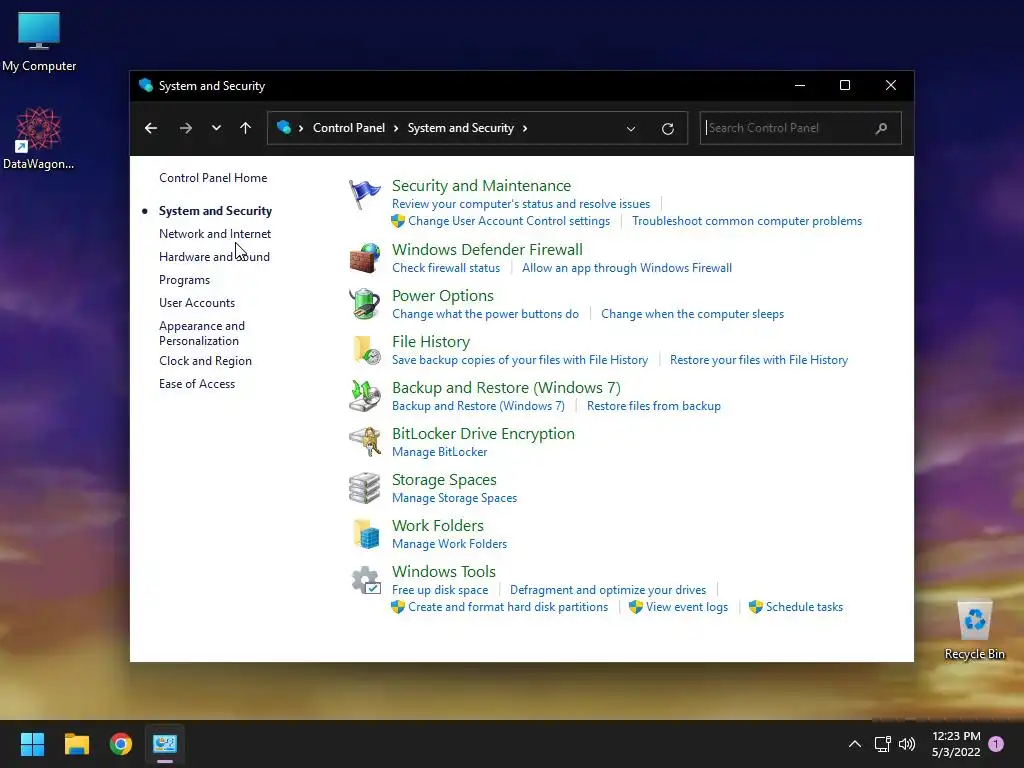1024x768 pixels.
Task: Click Restore files from backup link
Action: [654, 406]
